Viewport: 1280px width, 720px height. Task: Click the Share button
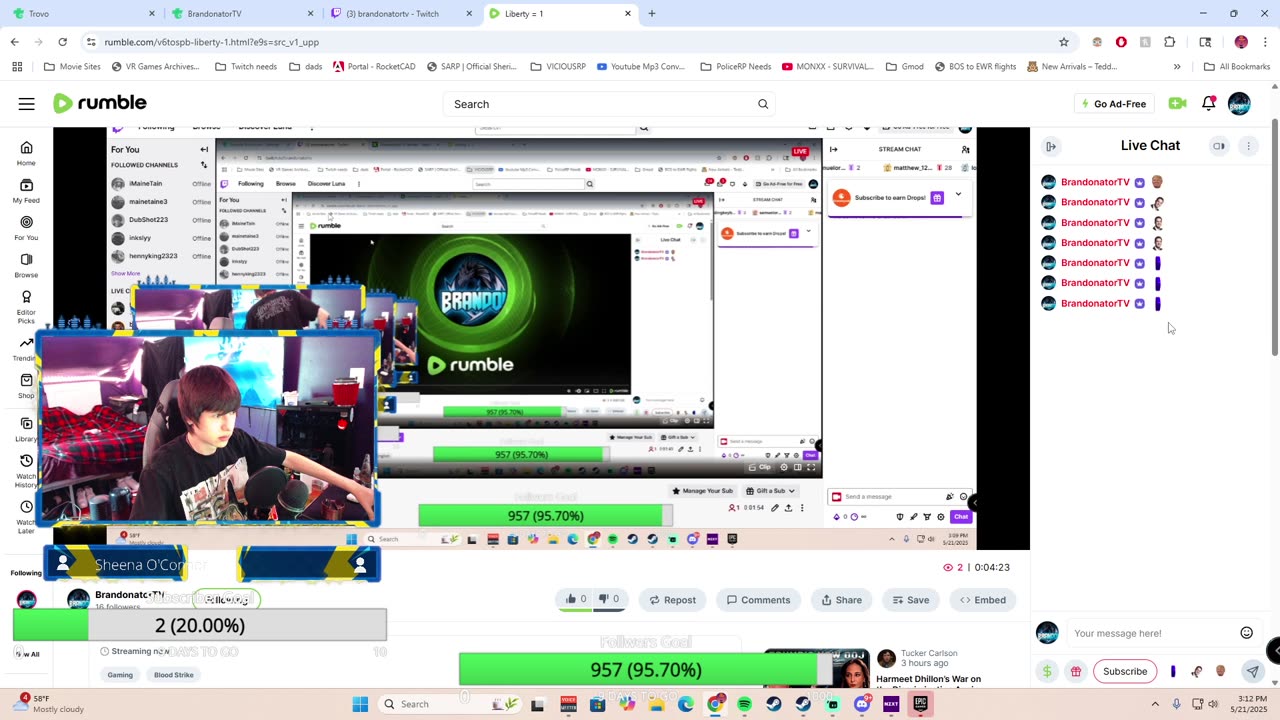tap(841, 600)
